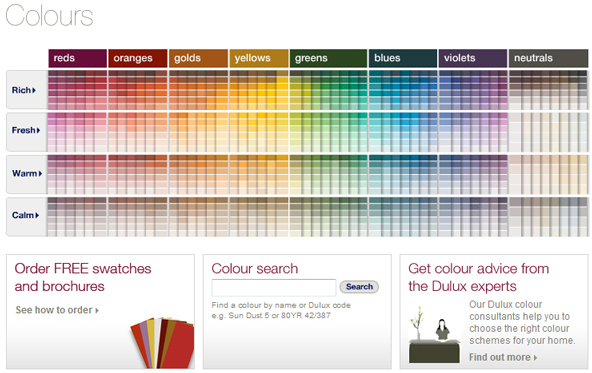The image size is (592, 373).
Task: Open the oranges colour tab
Action: pos(138,58)
